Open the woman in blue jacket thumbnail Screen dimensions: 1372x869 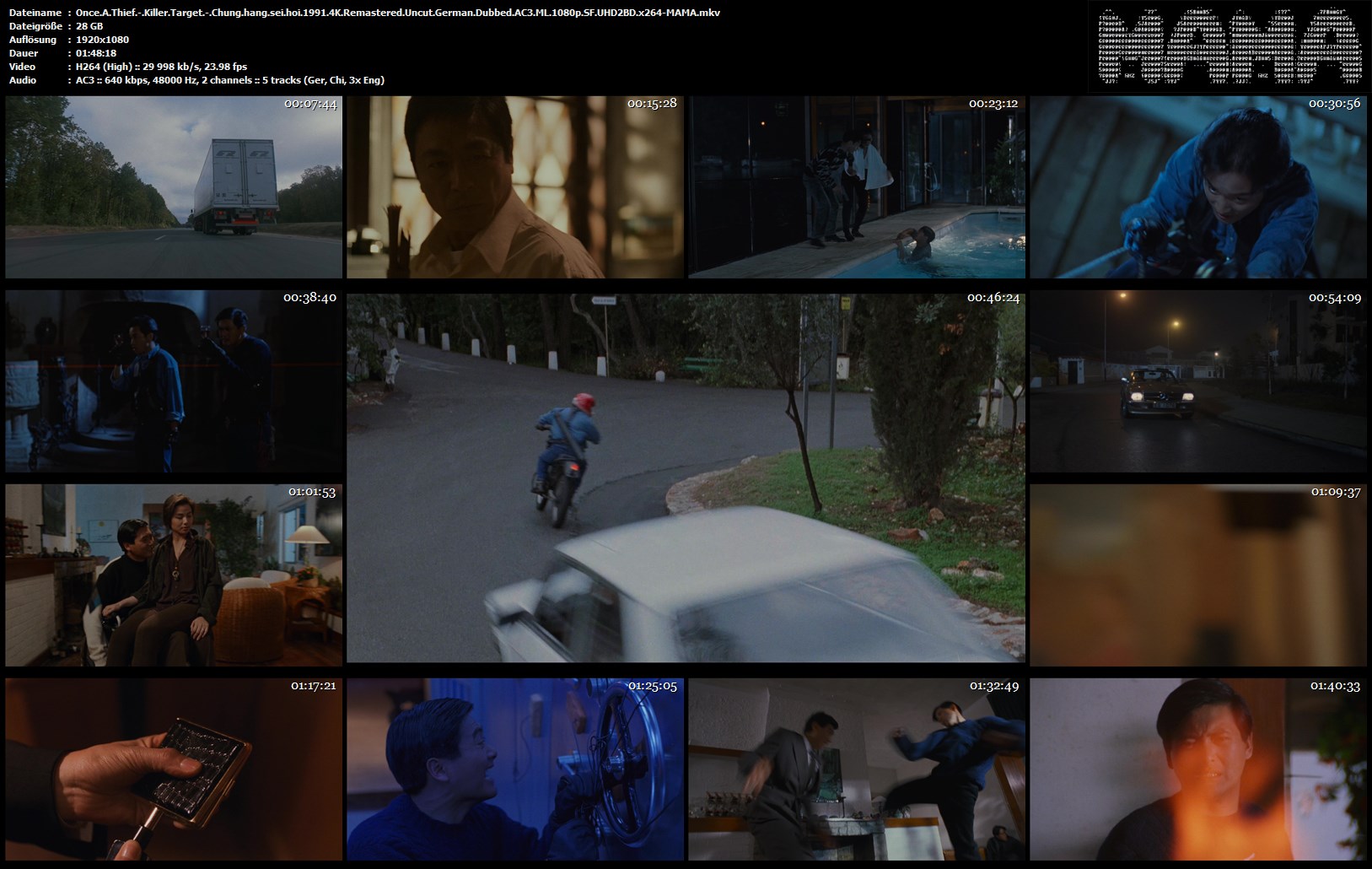1197,186
